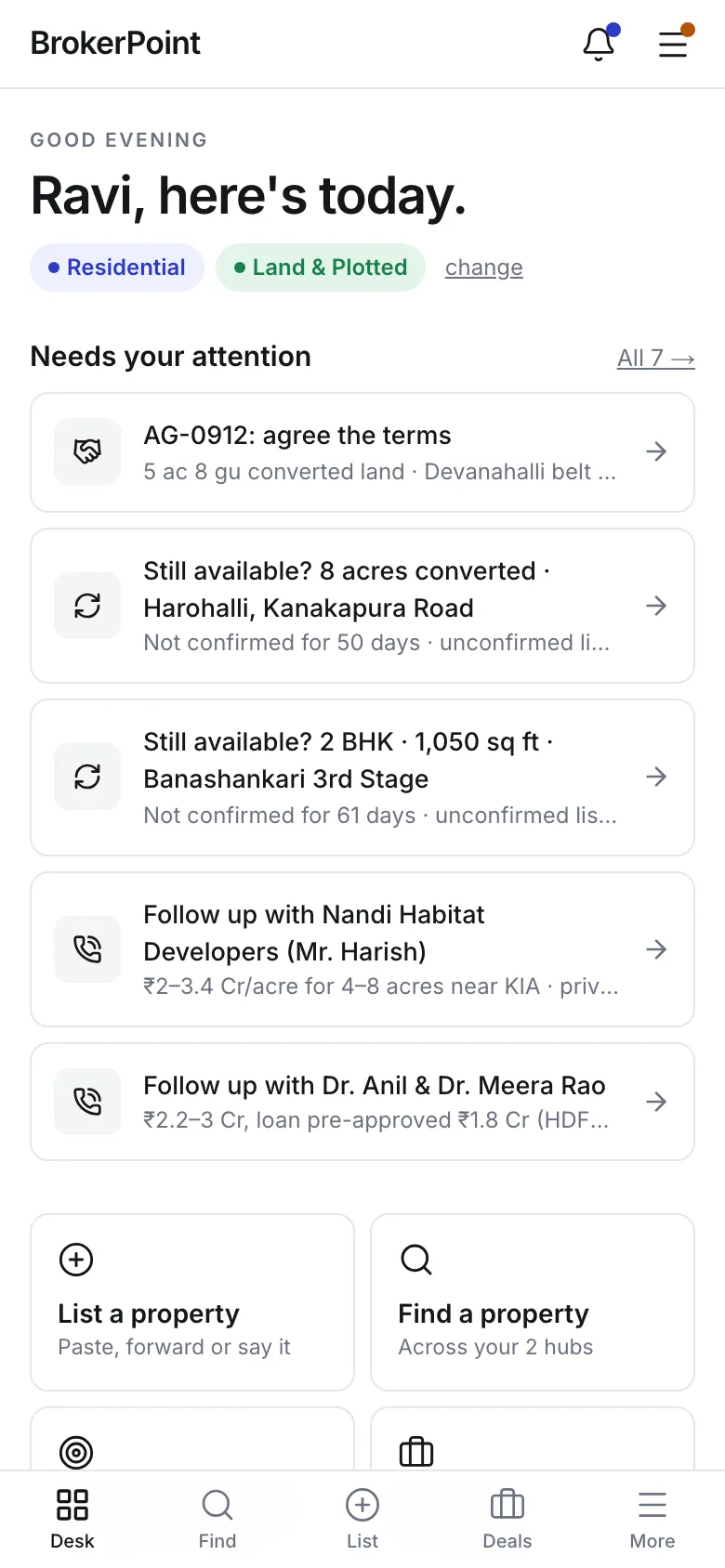Tap refresh icon on Harohalli listing
725x1568 pixels.
(87, 606)
